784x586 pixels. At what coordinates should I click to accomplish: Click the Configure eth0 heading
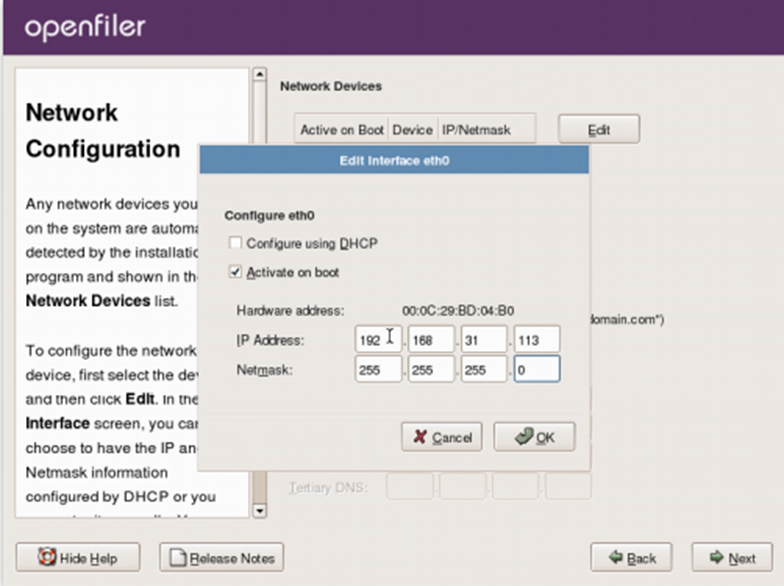[x=270, y=216]
